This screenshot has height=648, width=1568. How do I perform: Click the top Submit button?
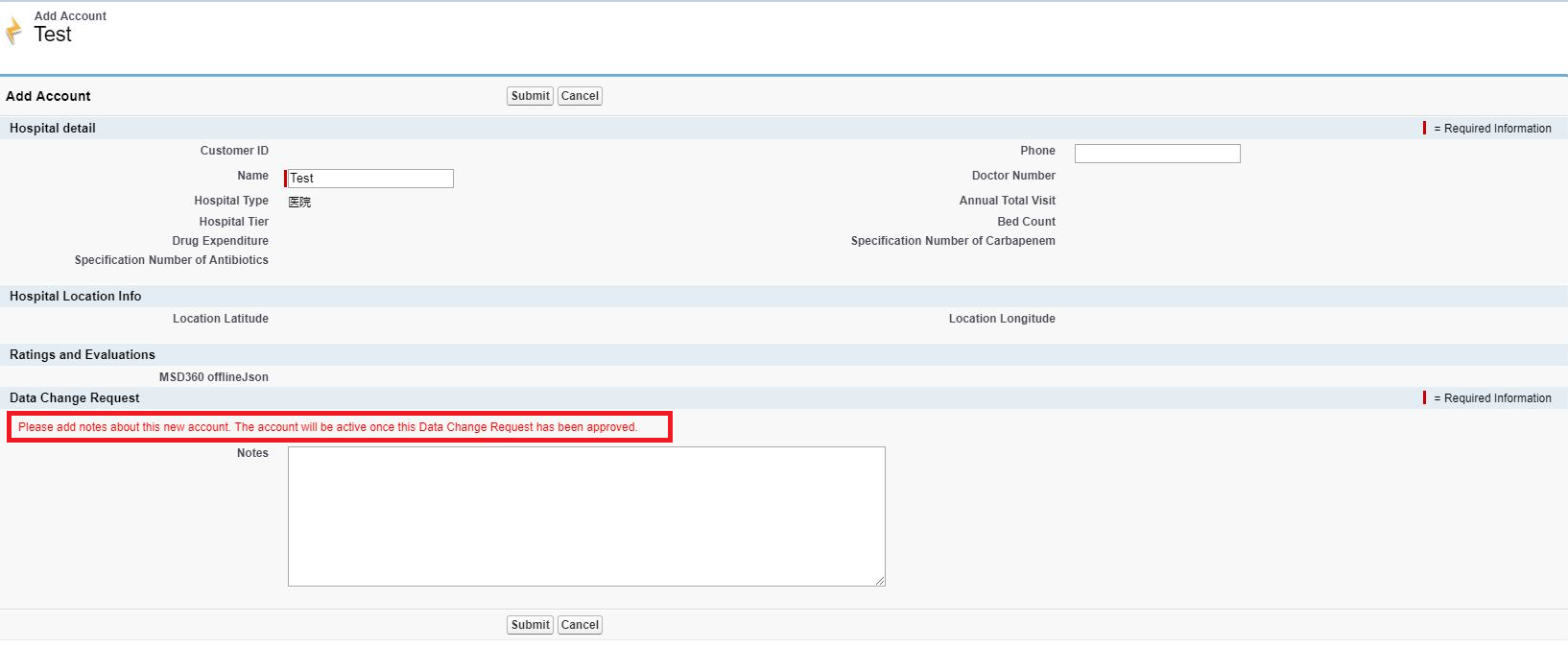coord(530,96)
